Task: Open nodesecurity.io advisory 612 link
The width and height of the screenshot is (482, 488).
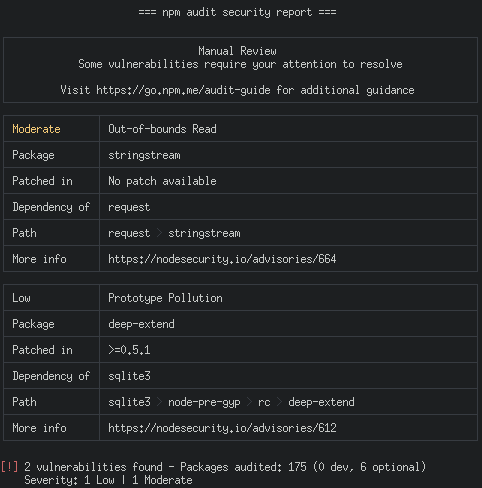Action: (222, 428)
